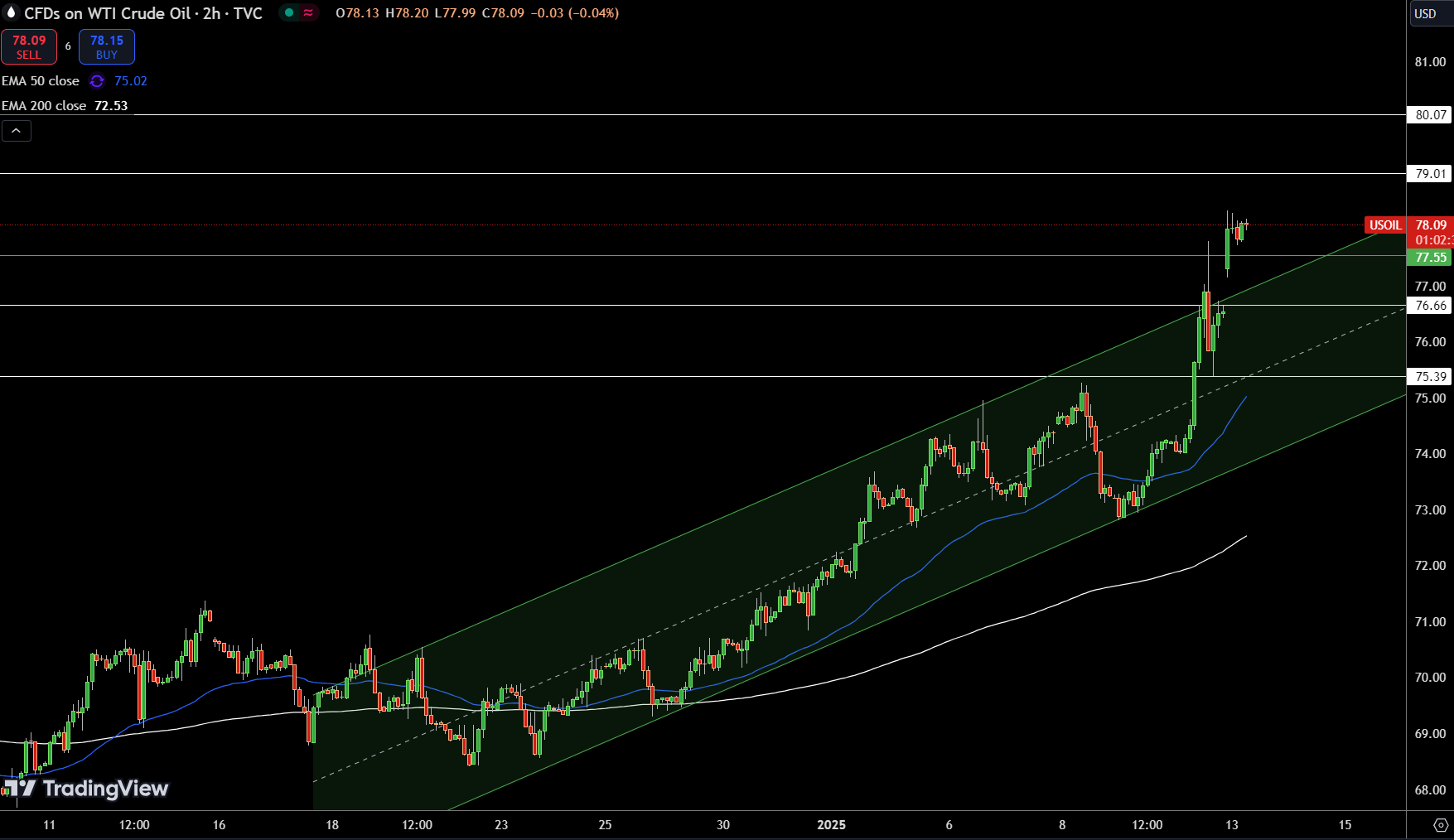Click the BUY 78.15 button
This screenshot has width=1454, height=840.
[107, 47]
